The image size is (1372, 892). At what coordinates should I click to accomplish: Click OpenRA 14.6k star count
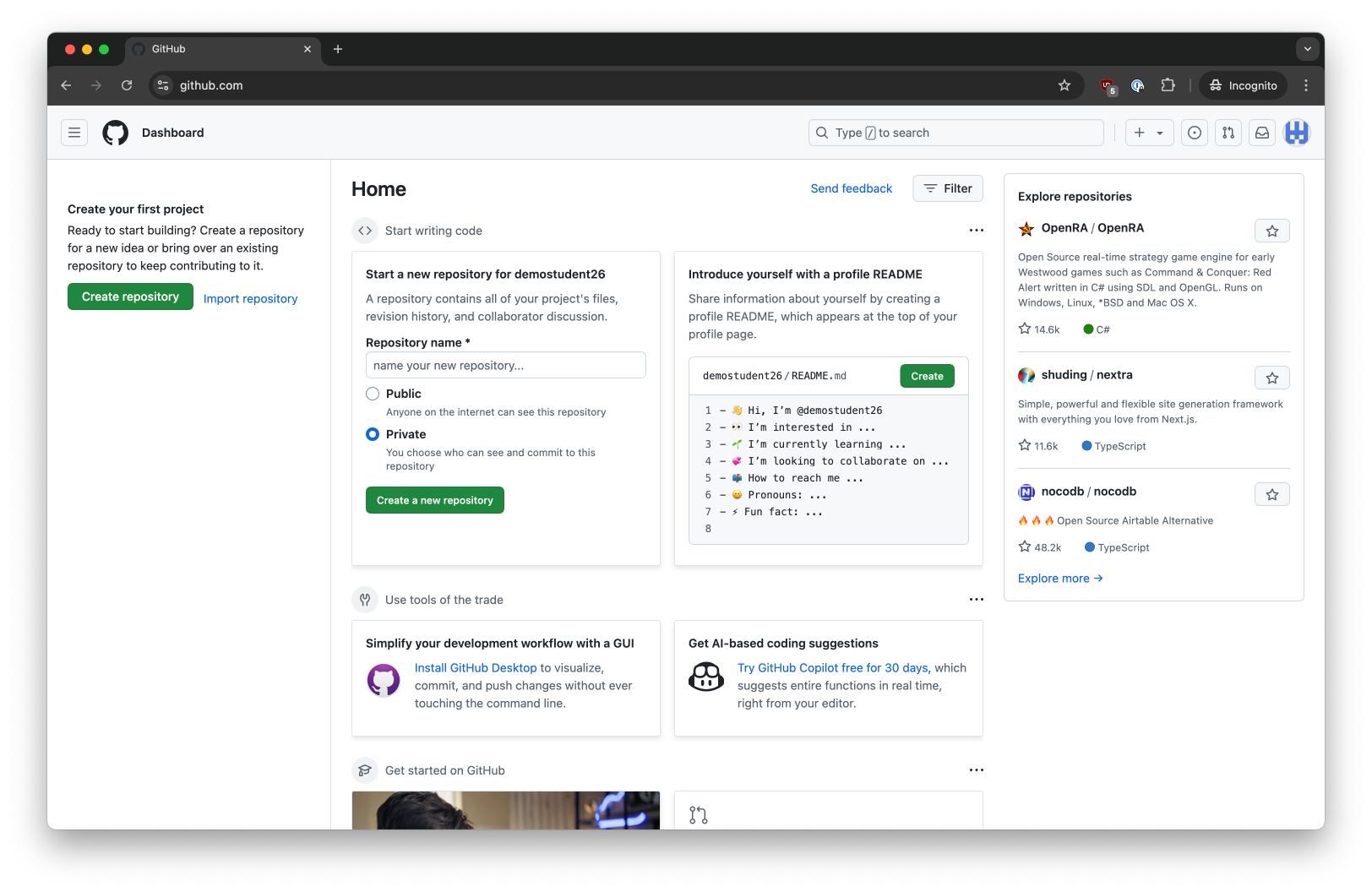click(1039, 329)
